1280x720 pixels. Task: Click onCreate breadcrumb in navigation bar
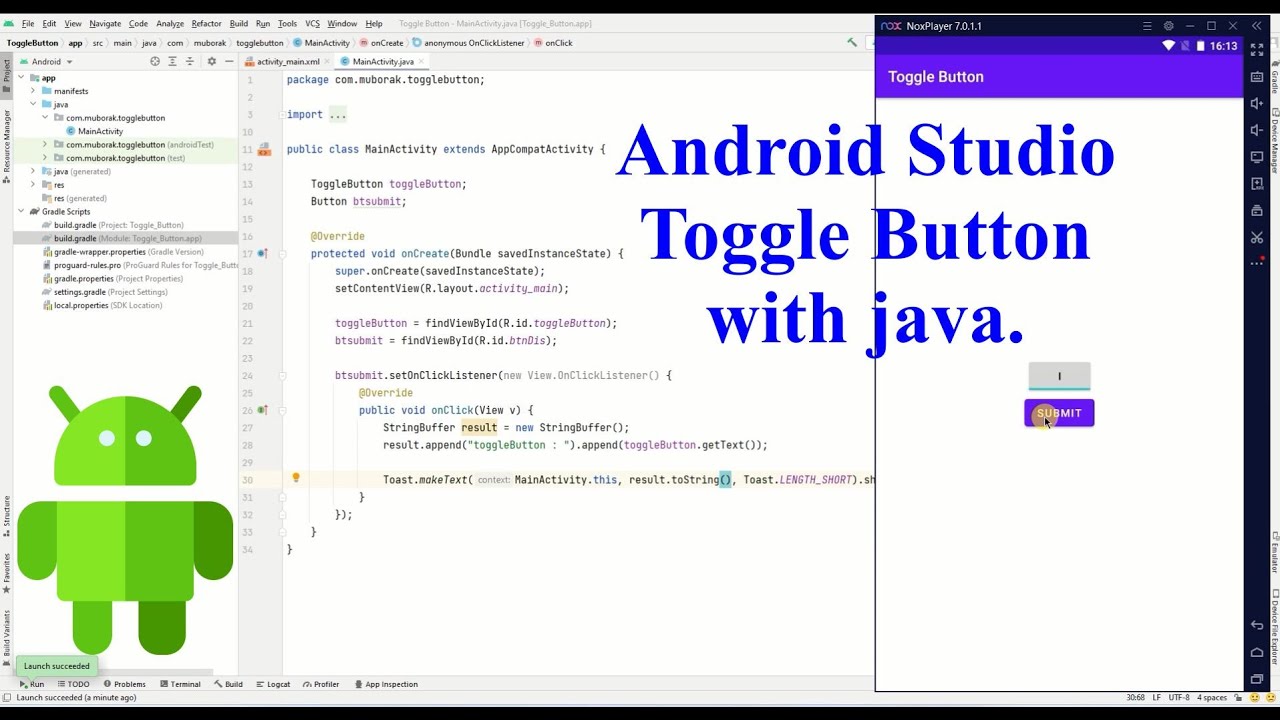pyautogui.click(x=381, y=43)
